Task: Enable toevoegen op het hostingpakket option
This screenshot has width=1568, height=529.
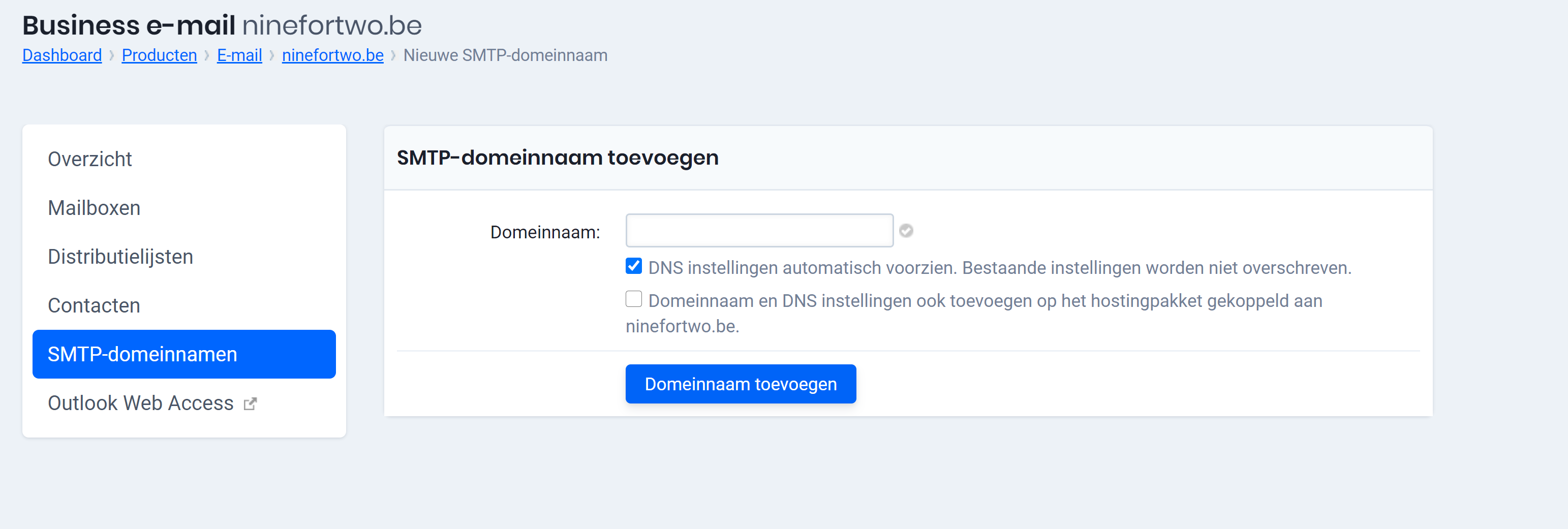Action: (x=634, y=299)
